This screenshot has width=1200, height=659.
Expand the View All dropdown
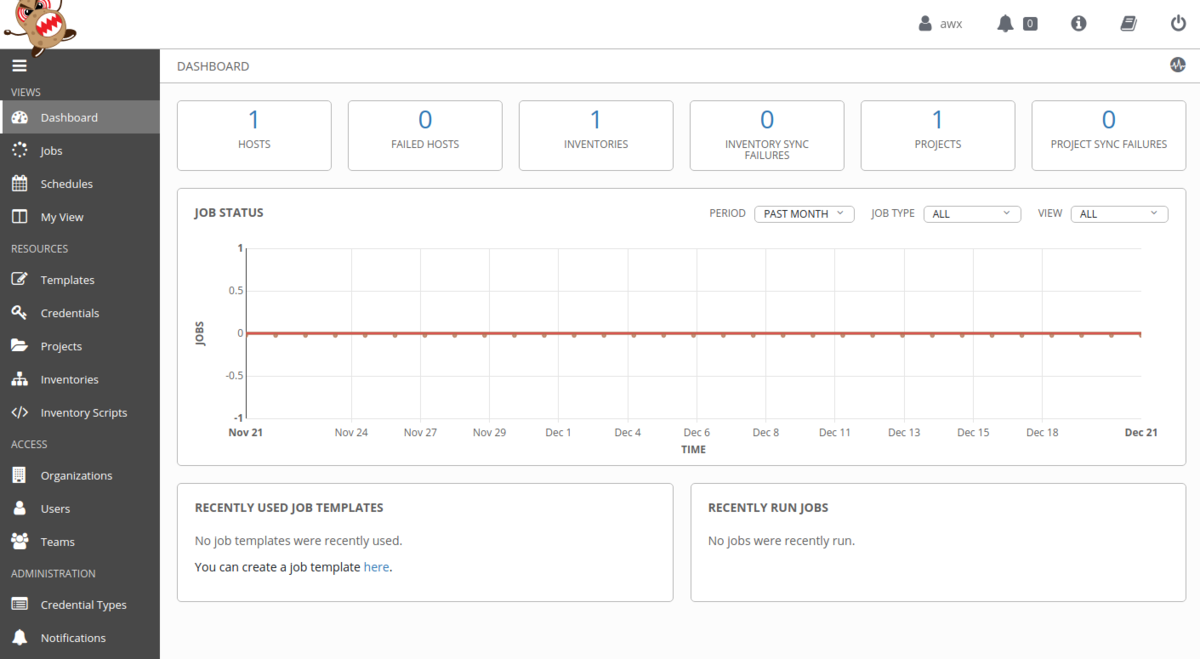coord(1119,214)
